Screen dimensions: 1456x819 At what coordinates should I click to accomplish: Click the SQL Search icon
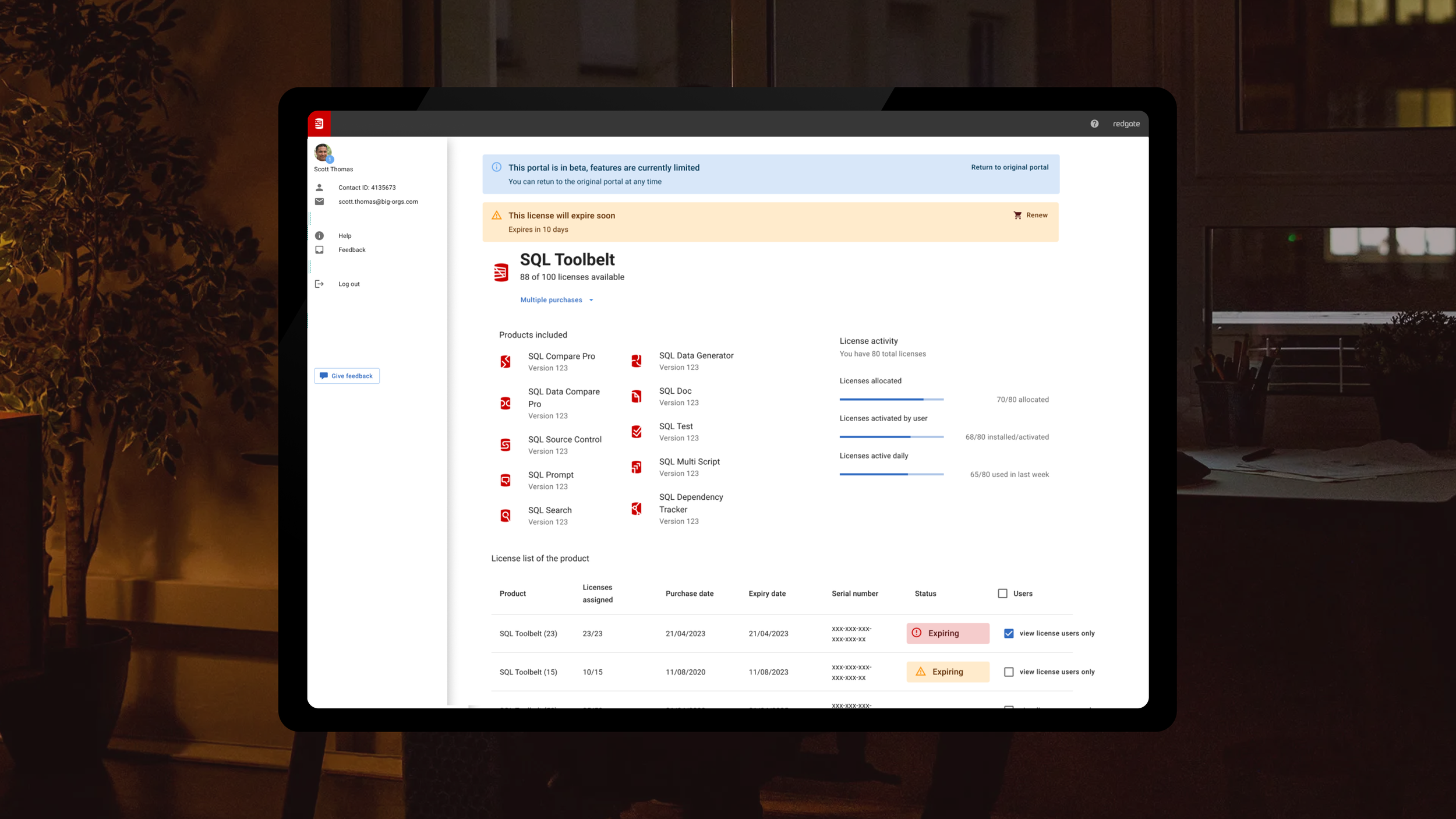click(x=506, y=516)
